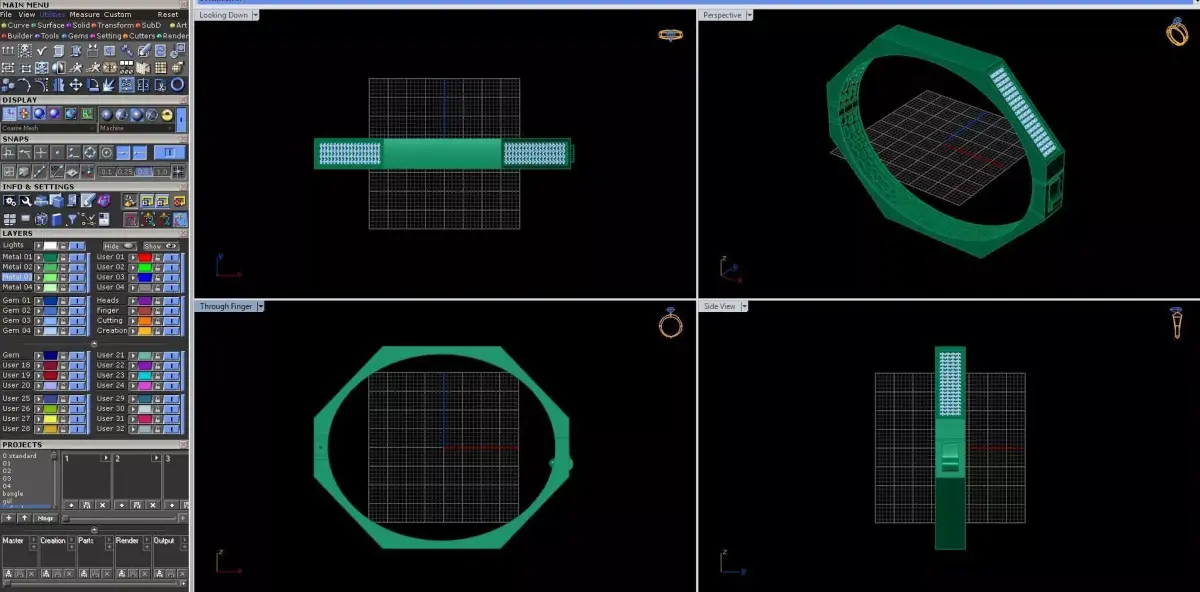1200x592 pixels.
Task: Click the ring icon in Side View viewport
Action: click(1177, 323)
